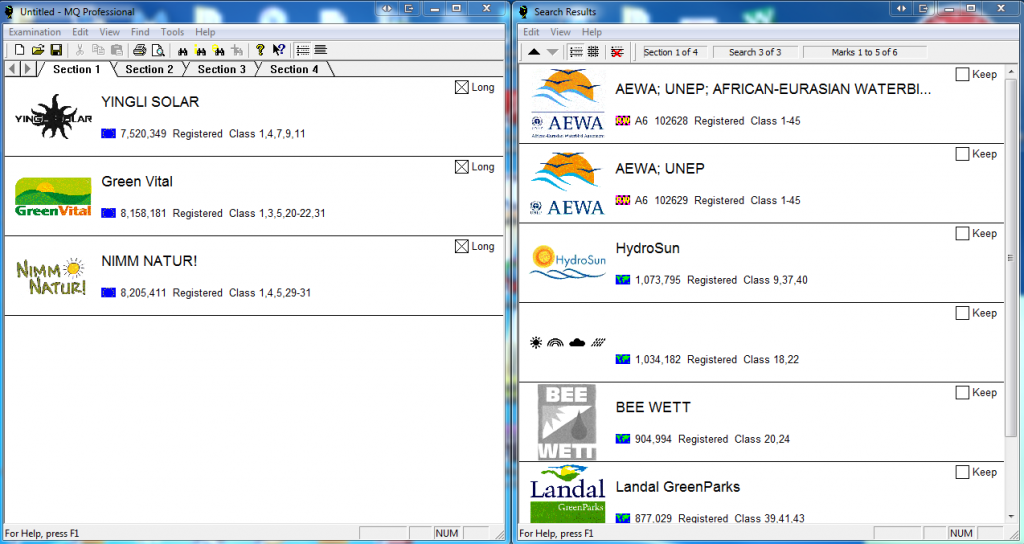Click the binoculars icon marked with yellow e
Viewport: 1024px width, 544px height.
pyautogui.click(x=219, y=50)
